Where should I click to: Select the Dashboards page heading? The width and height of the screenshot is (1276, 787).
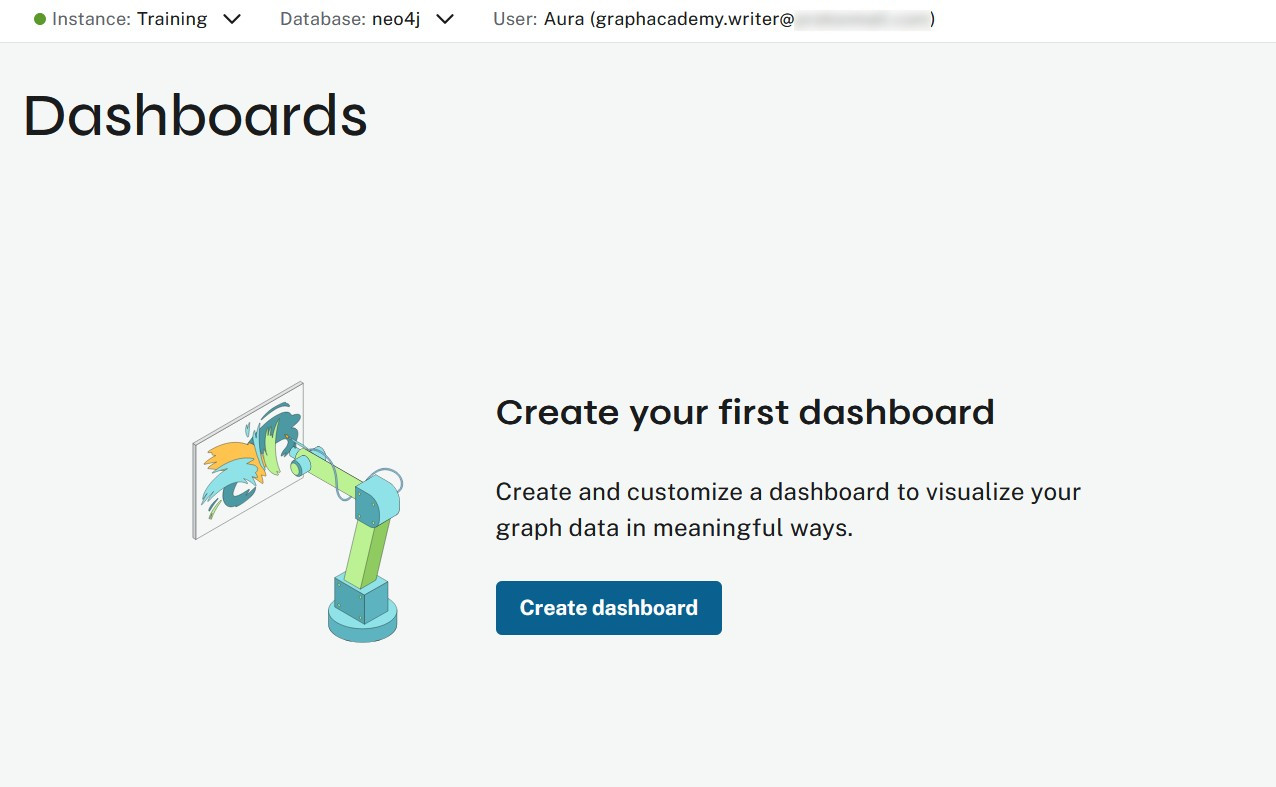click(x=195, y=115)
